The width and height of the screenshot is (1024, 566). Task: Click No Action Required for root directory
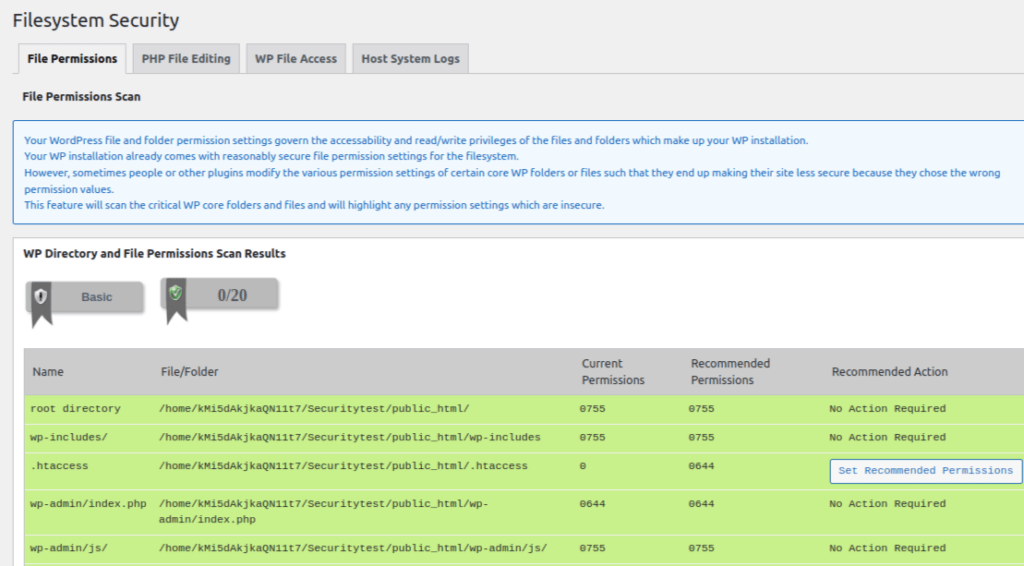888,409
